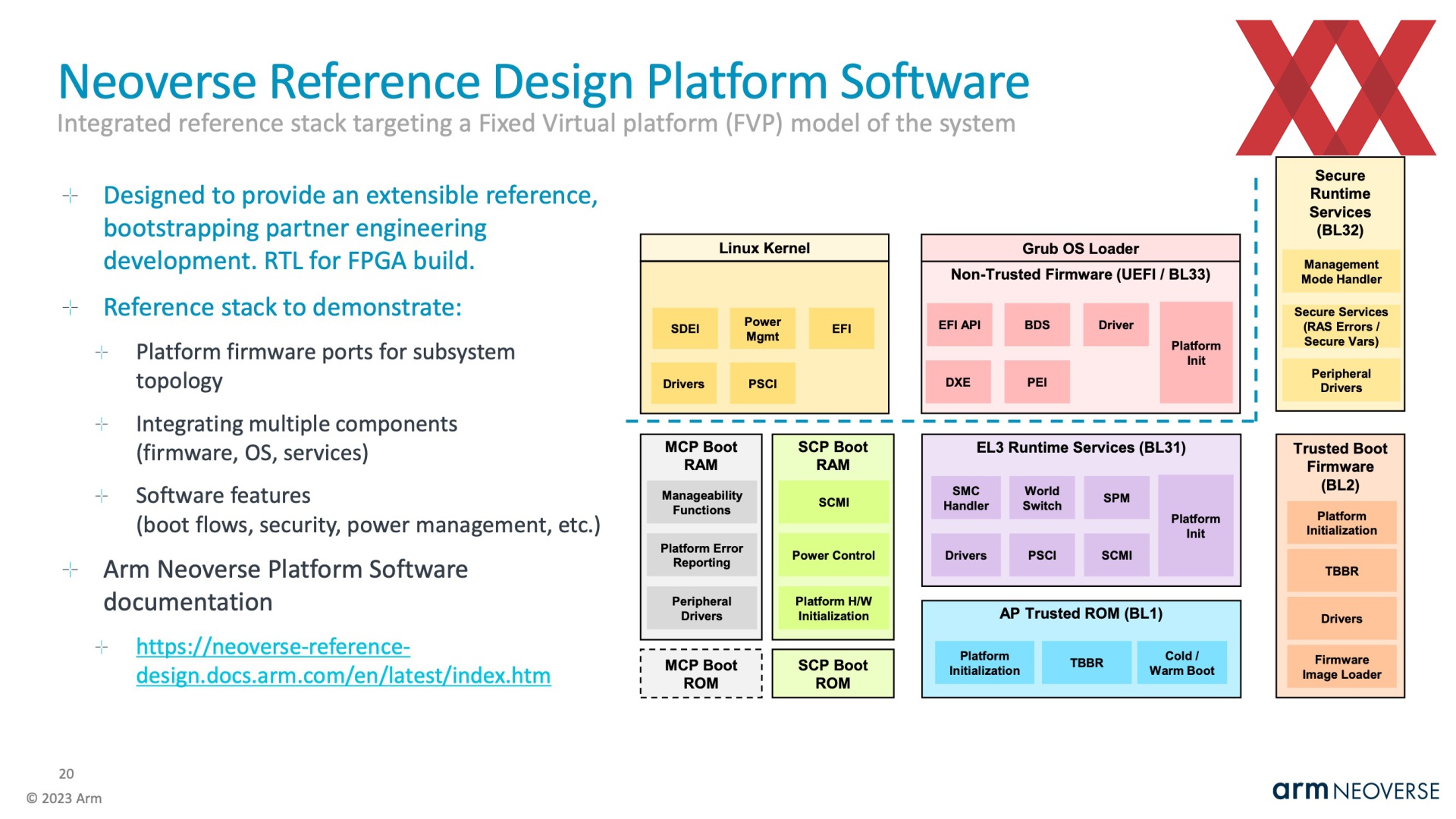Viewport: 1456px width, 819px height.
Task: Select the EFI API box
Action: click(959, 325)
